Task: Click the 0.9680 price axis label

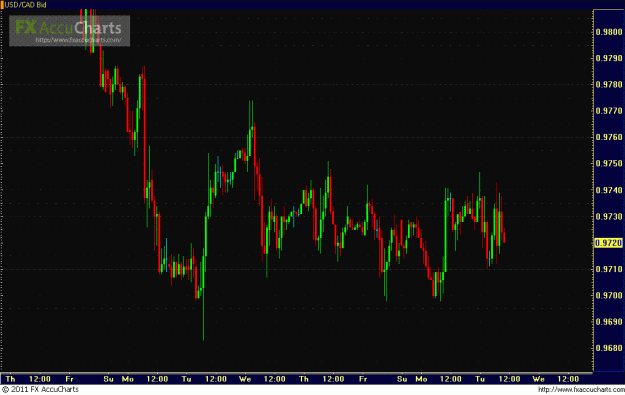Action: pos(609,348)
